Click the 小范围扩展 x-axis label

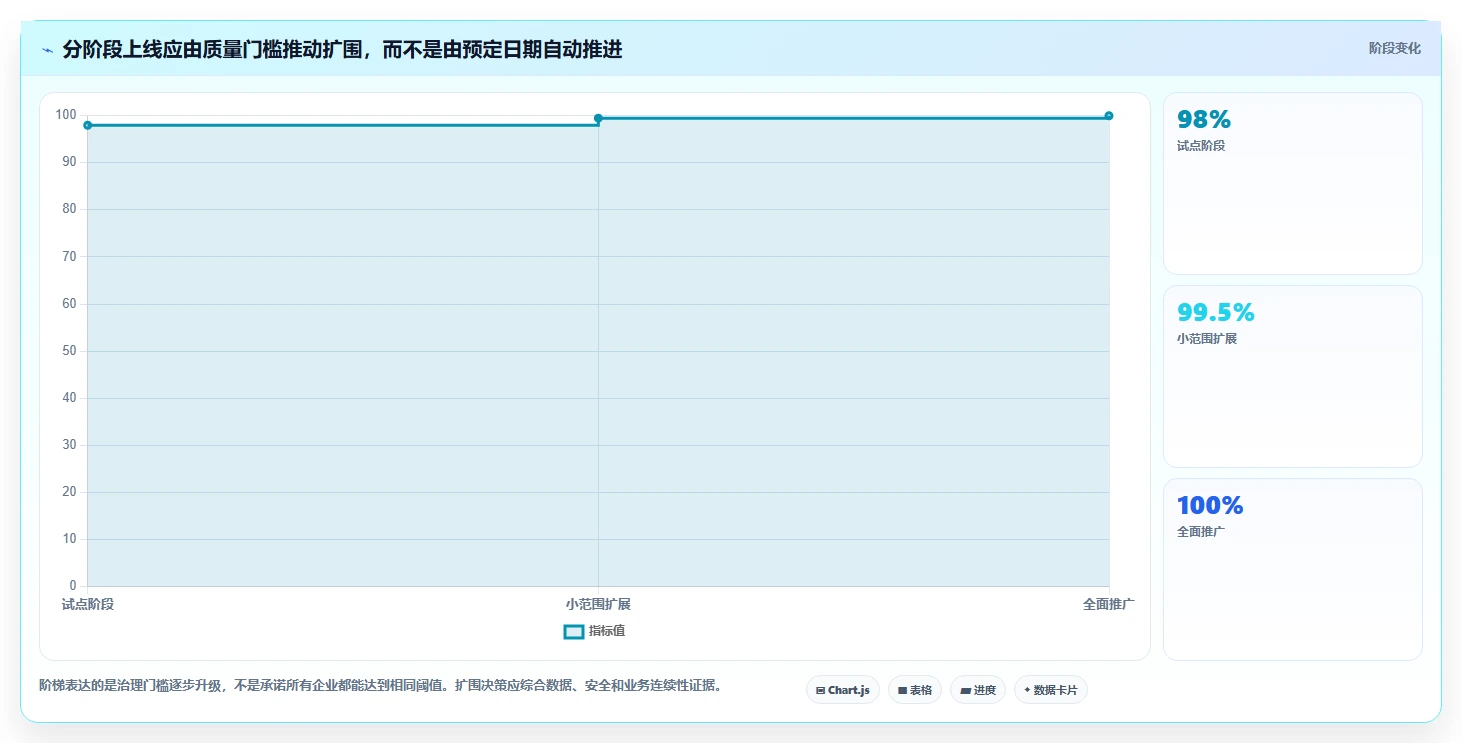click(x=598, y=604)
